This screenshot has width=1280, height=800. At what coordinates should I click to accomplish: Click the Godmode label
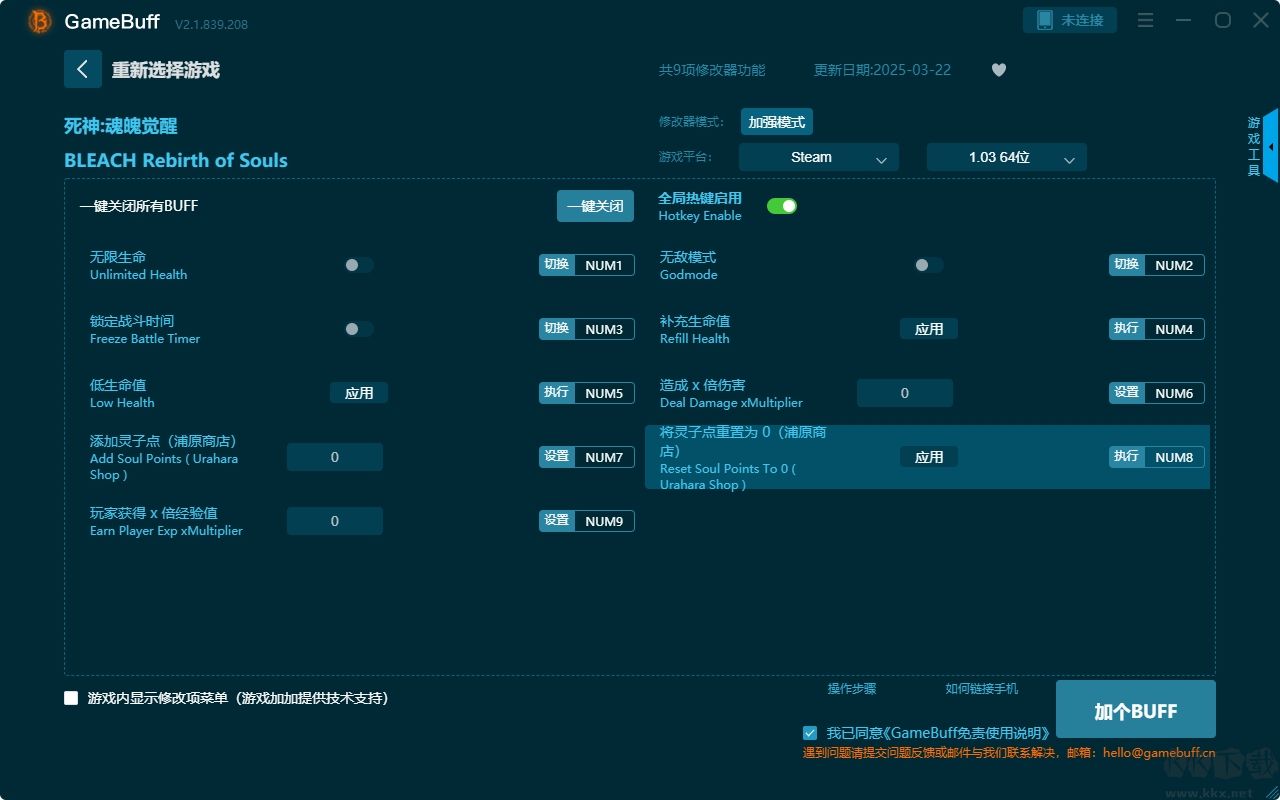click(689, 275)
